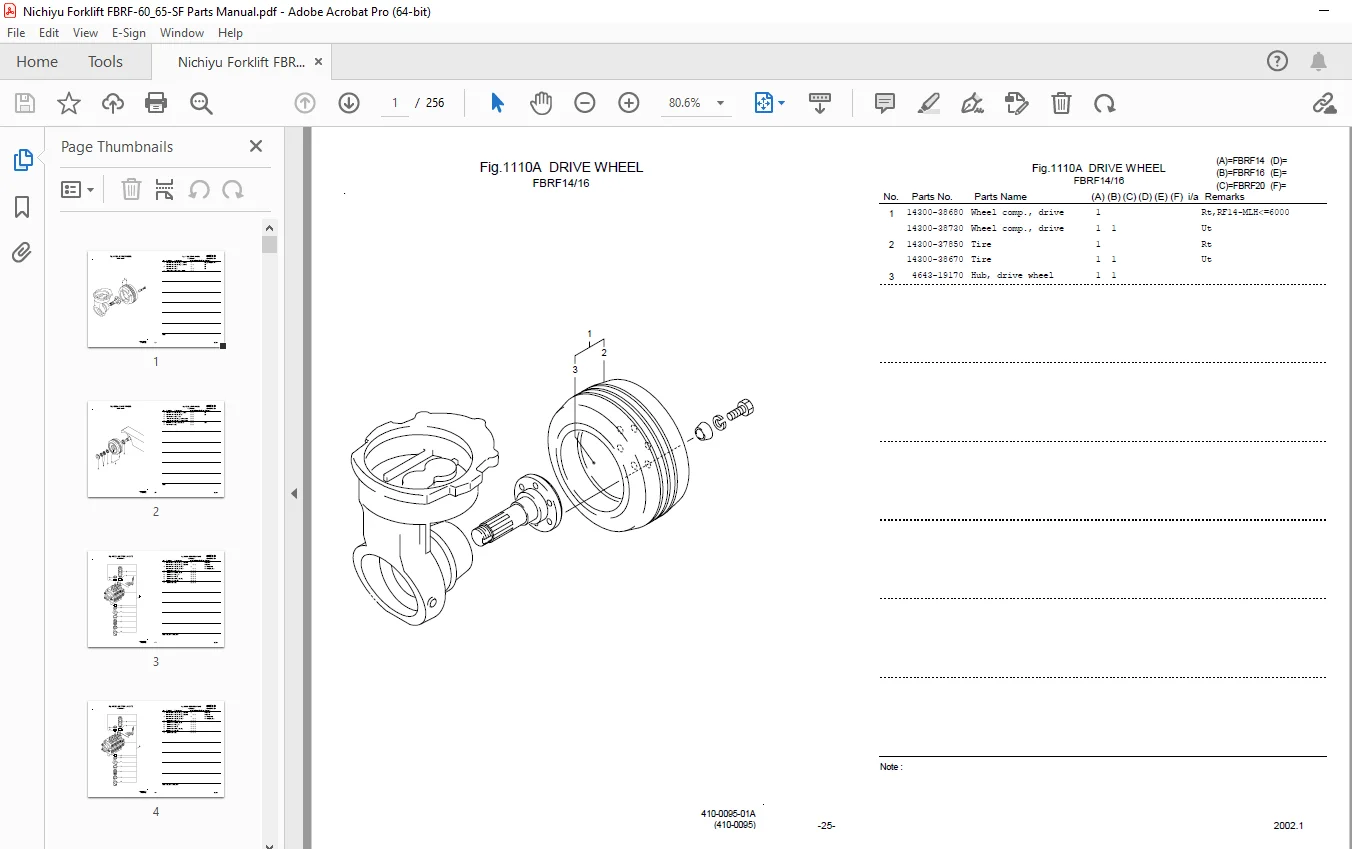Open the File menu
Screen dimensions: 1352x849
point(16,32)
